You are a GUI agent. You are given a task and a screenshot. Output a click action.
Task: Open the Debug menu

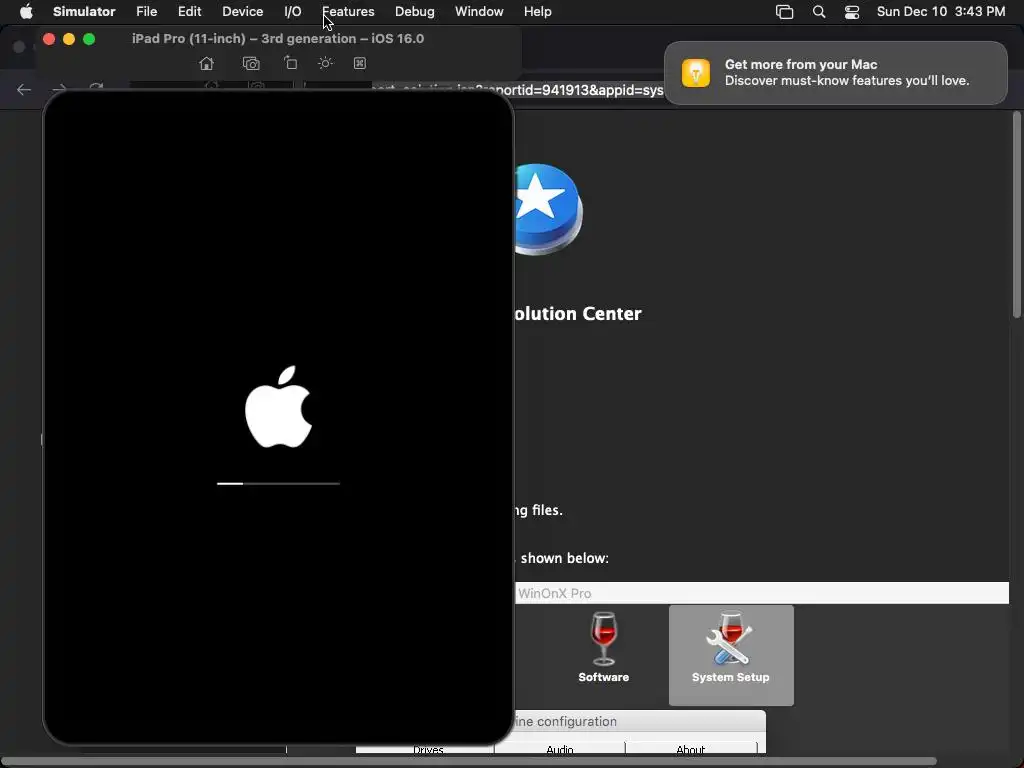pyautogui.click(x=415, y=12)
